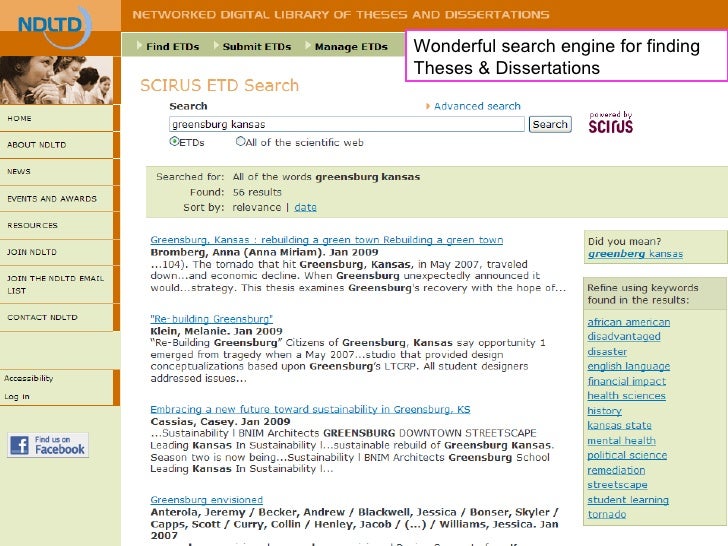The width and height of the screenshot is (728, 546).
Task: Click the NDLTD logo
Action: (54, 27)
